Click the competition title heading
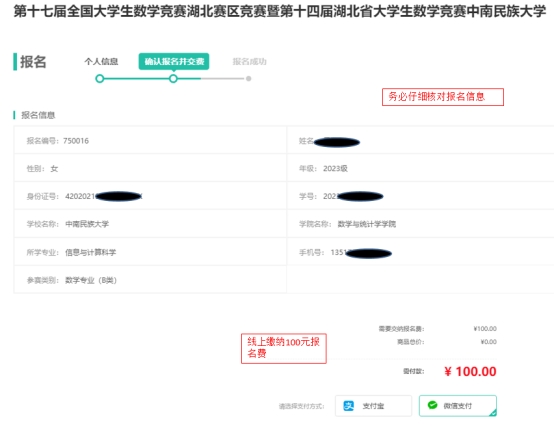 280,11
